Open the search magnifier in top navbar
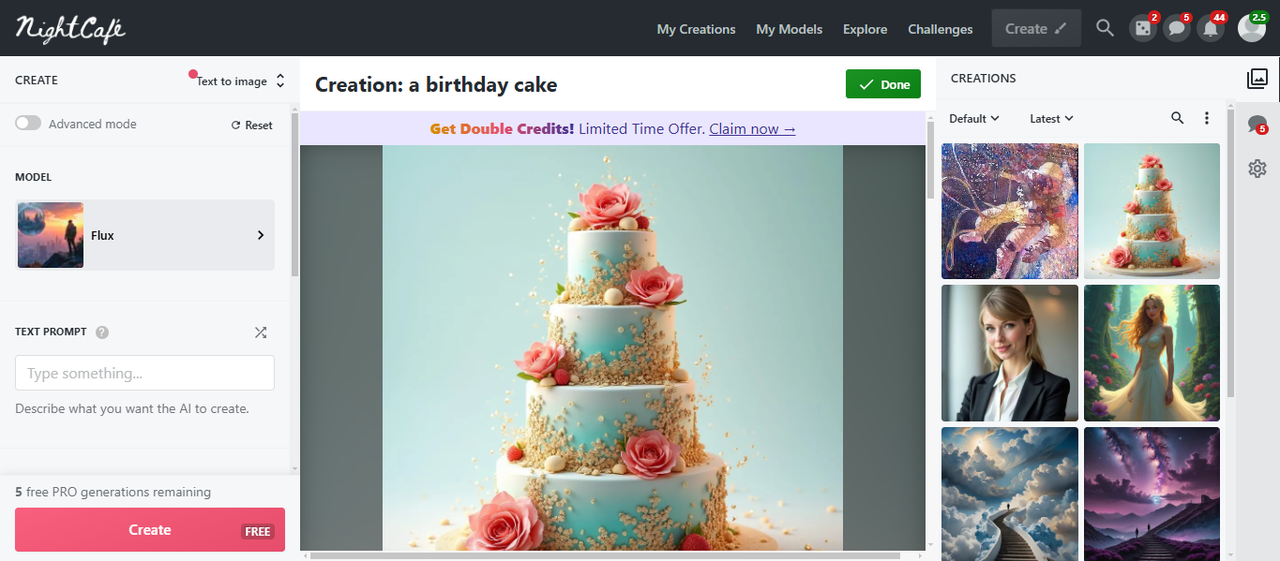This screenshot has width=1280, height=561. [x=1105, y=28]
